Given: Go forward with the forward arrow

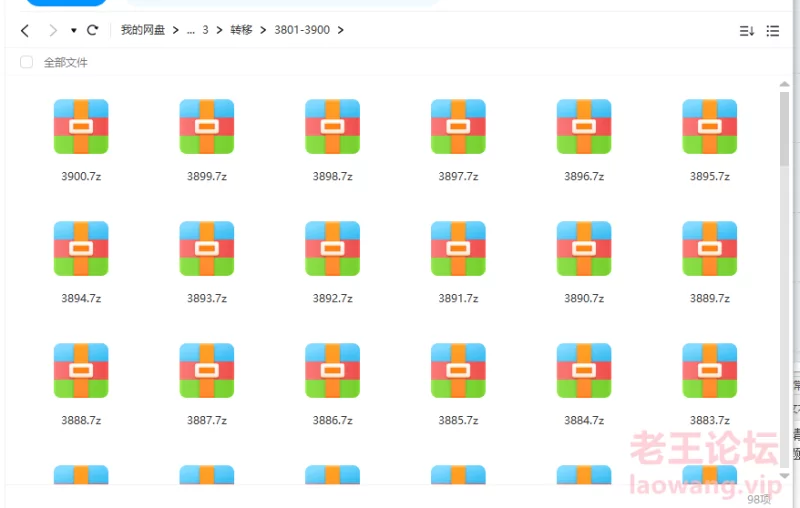Looking at the screenshot, I should 53,31.
